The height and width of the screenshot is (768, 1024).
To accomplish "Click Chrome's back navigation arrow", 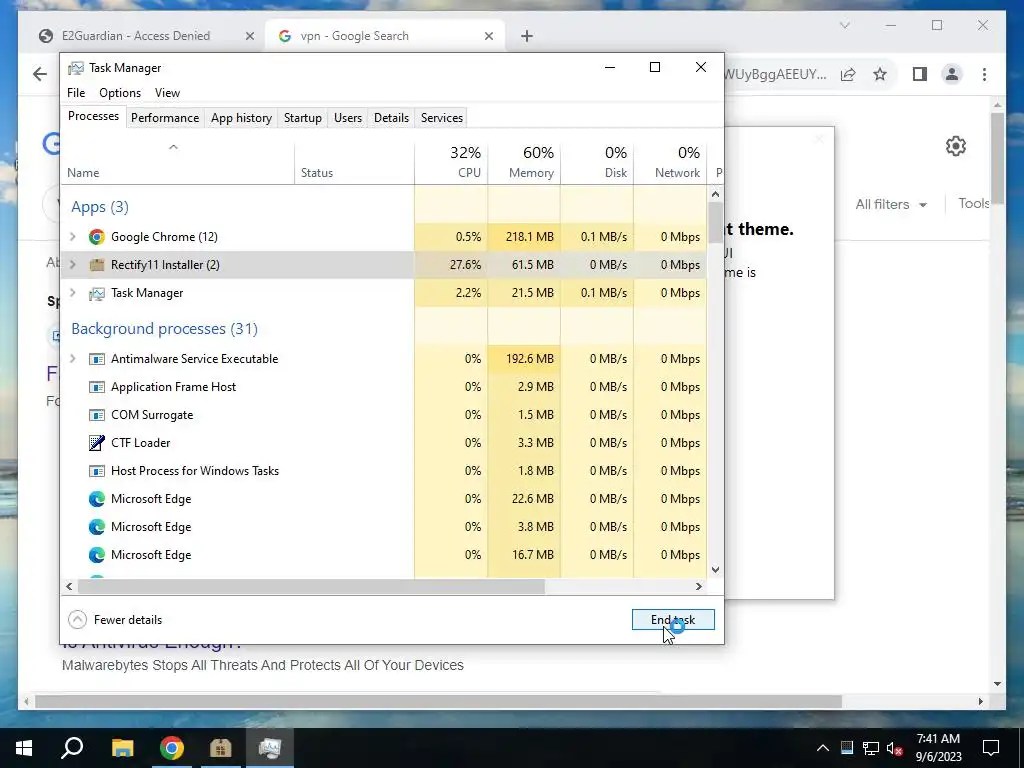I will coord(40,74).
